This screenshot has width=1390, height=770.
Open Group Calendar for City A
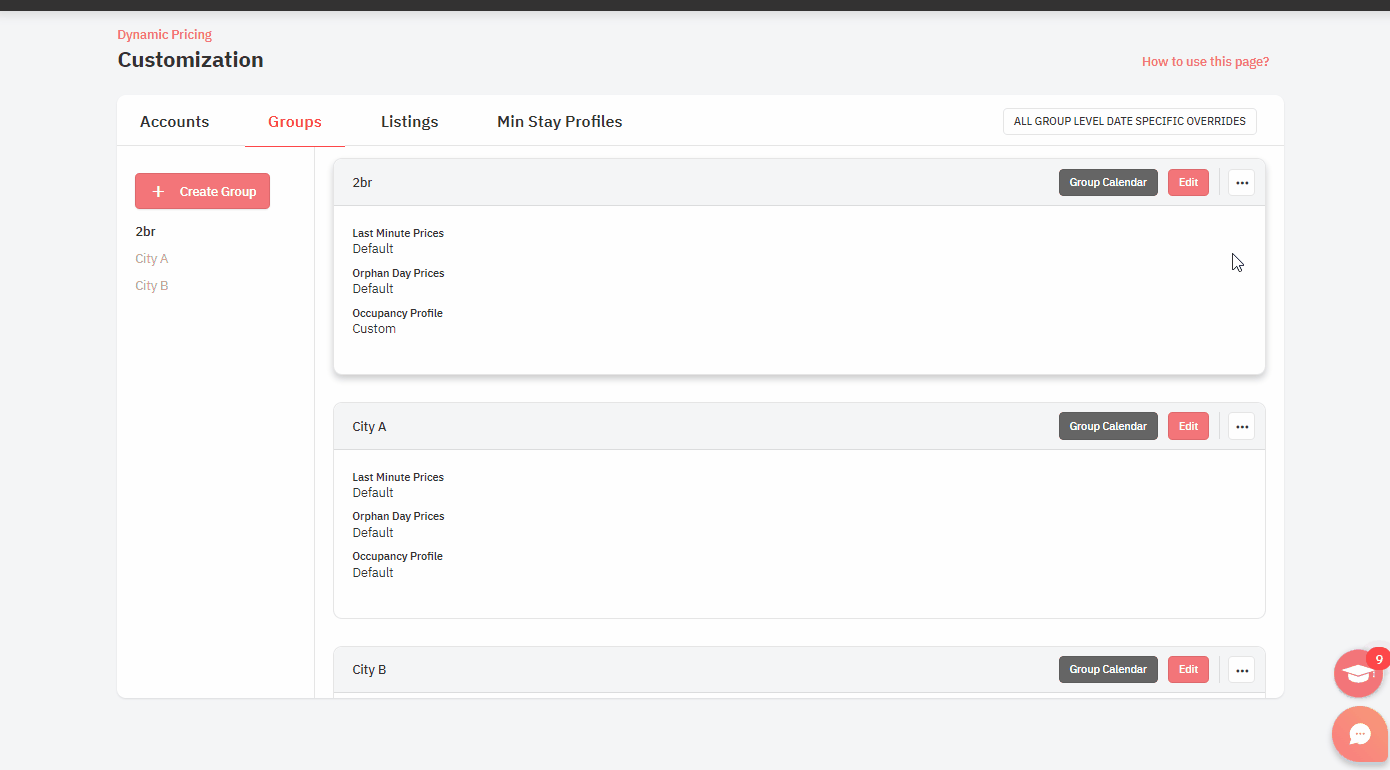(1108, 426)
